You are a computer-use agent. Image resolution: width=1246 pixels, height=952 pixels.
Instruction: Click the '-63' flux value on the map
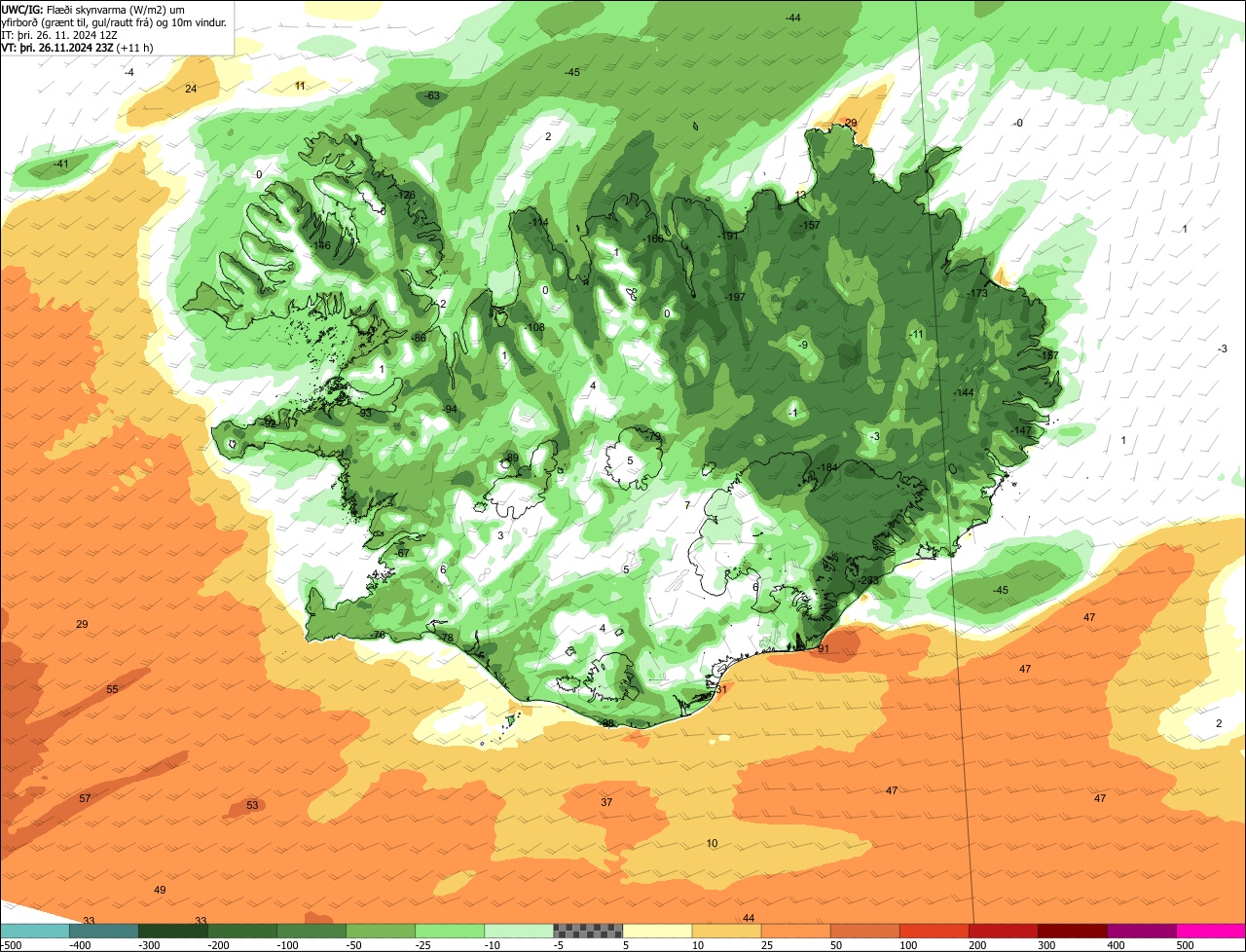pos(431,95)
